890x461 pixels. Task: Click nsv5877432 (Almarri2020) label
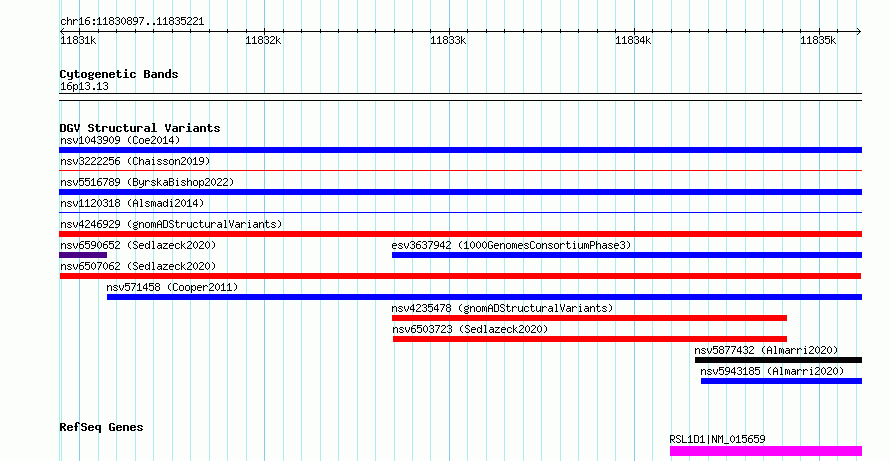pyautogui.click(x=766, y=350)
